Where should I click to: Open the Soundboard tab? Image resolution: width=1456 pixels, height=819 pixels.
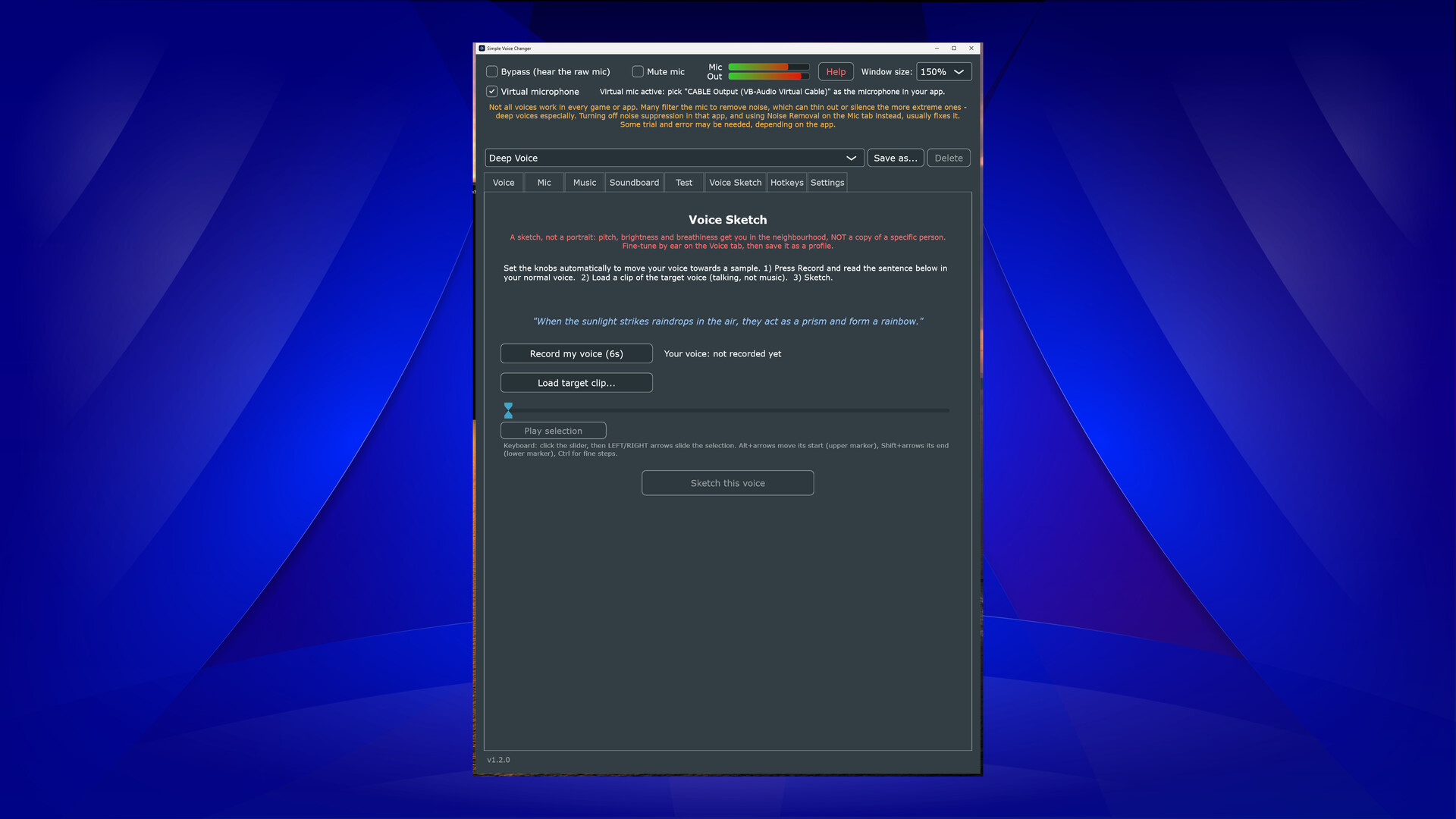[x=634, y=183]
